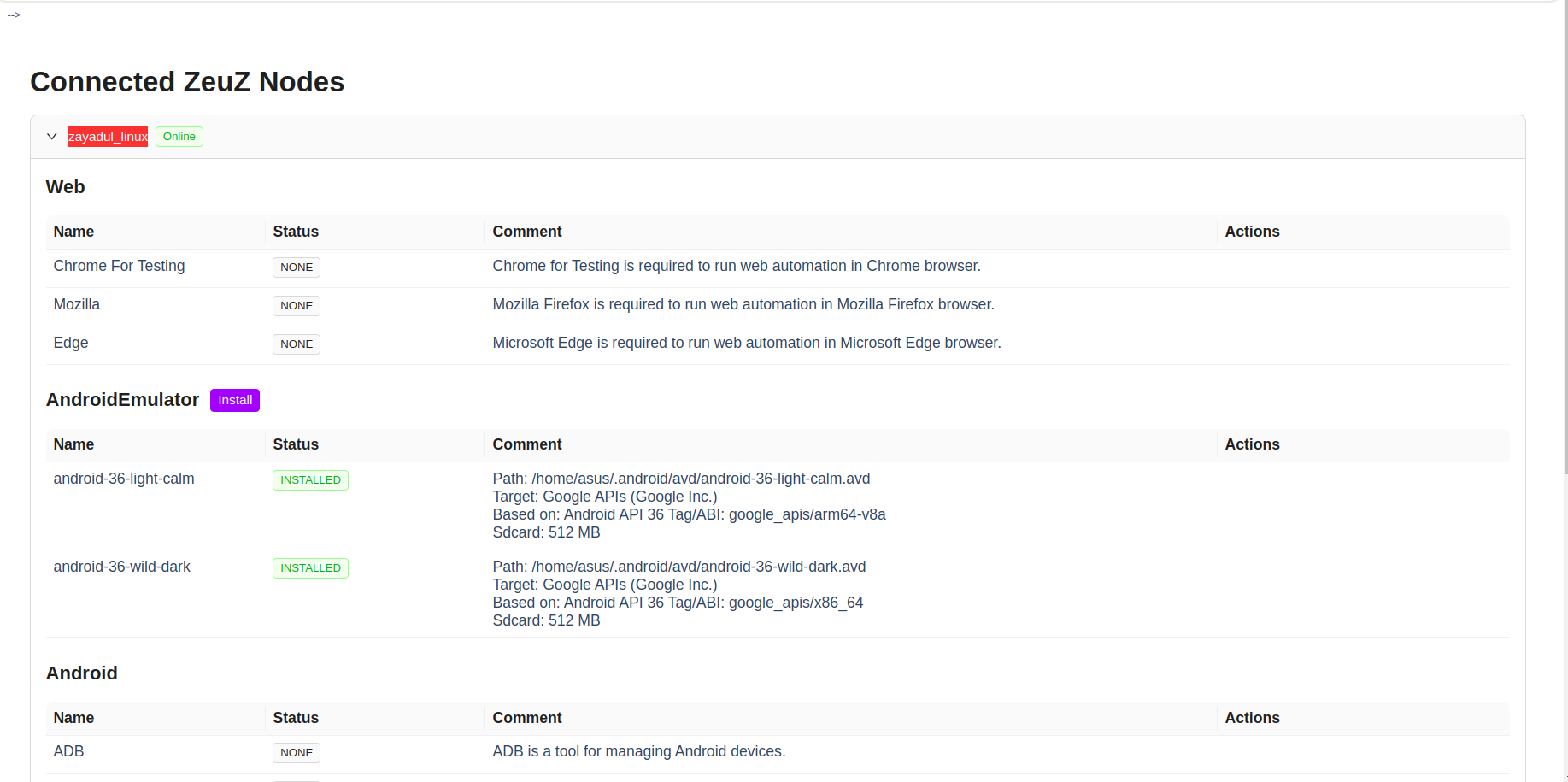Select the android-36-light-calm emulator name

click(124, 479)
